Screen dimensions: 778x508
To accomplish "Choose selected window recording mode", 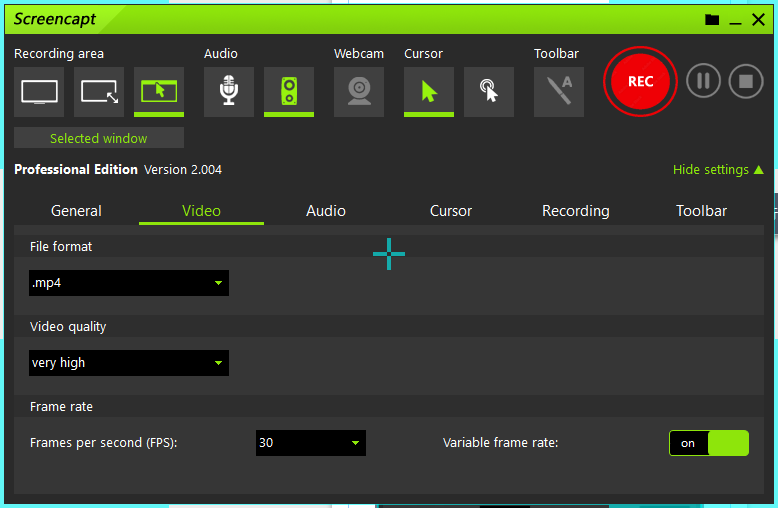I will tap(159, 92).
